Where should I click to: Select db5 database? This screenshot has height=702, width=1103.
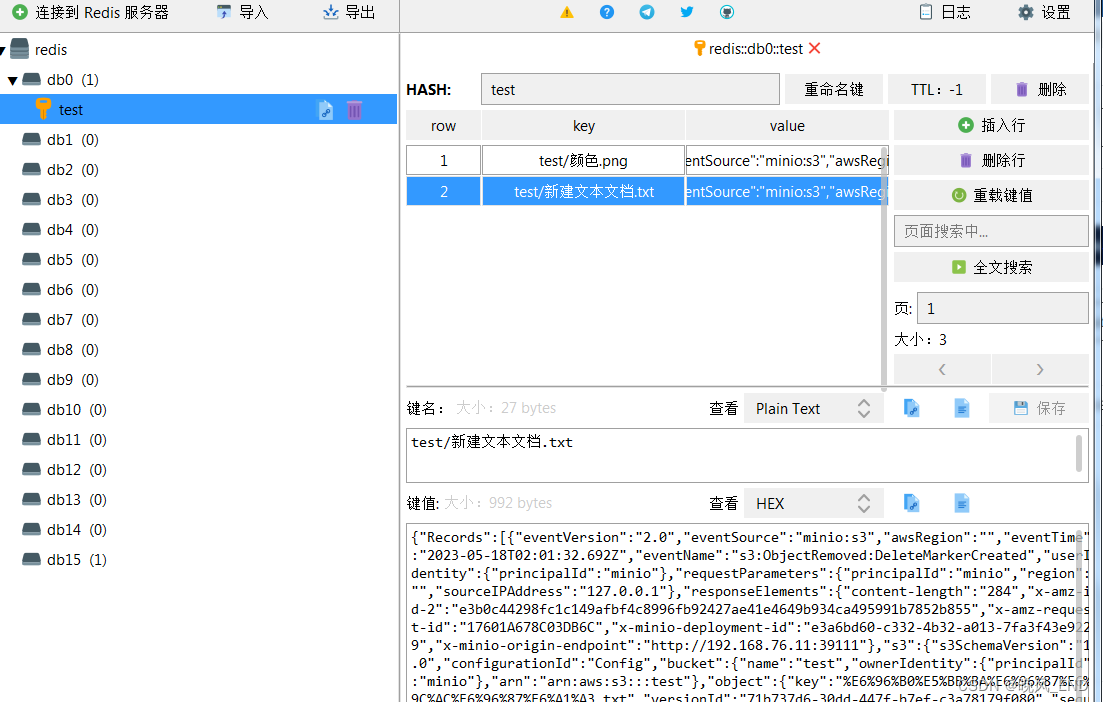pyautogui.click(x=60, y=260)
